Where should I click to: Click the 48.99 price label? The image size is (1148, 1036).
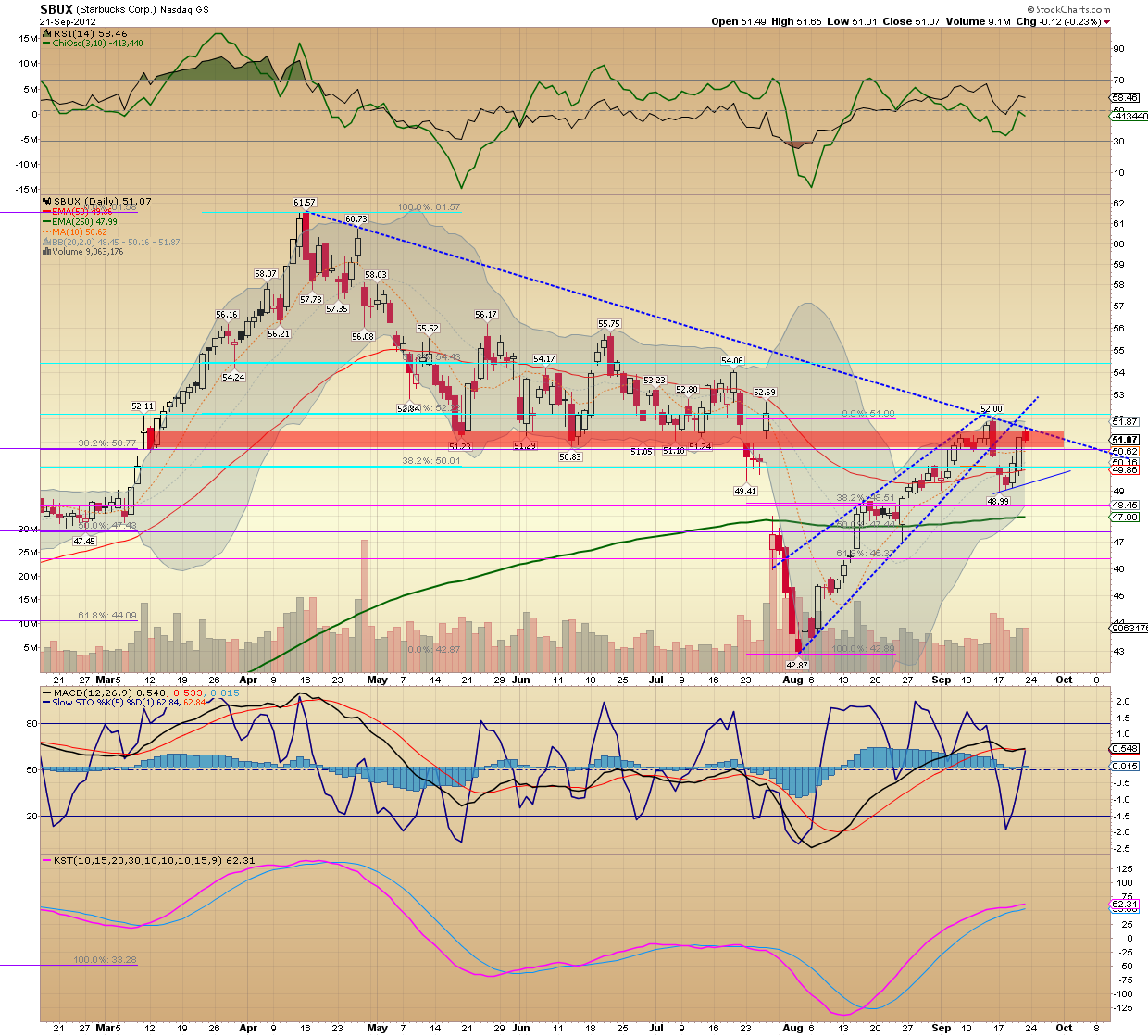tap(997, 502)
